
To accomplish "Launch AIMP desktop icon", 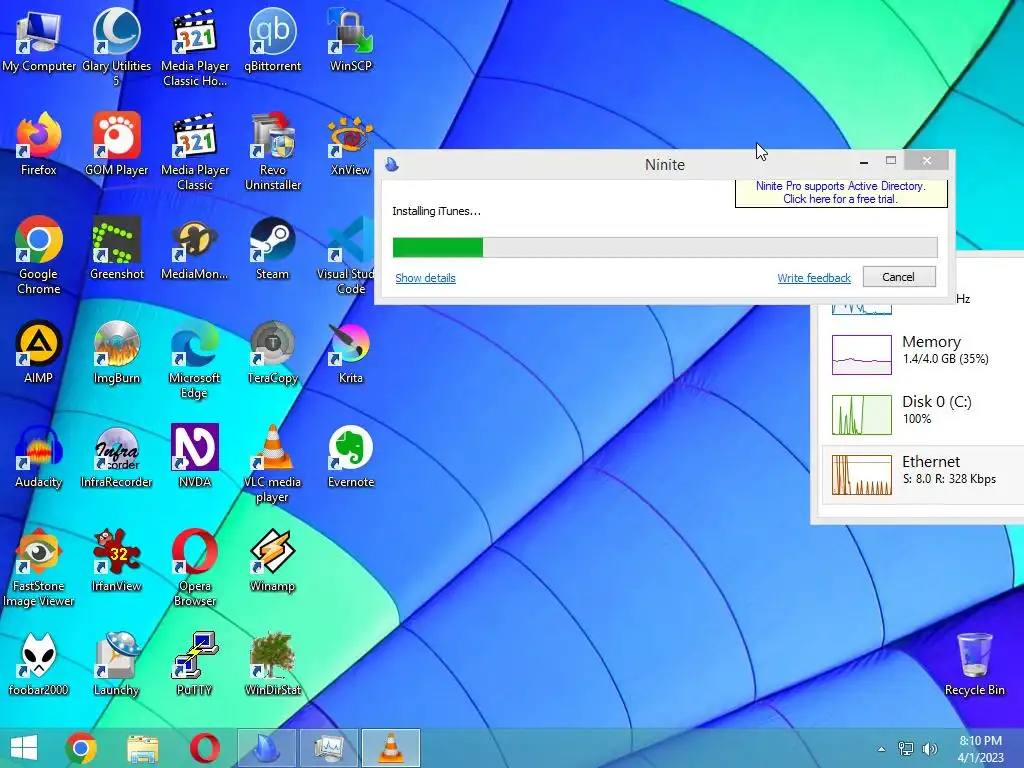I will pos(39,351).
